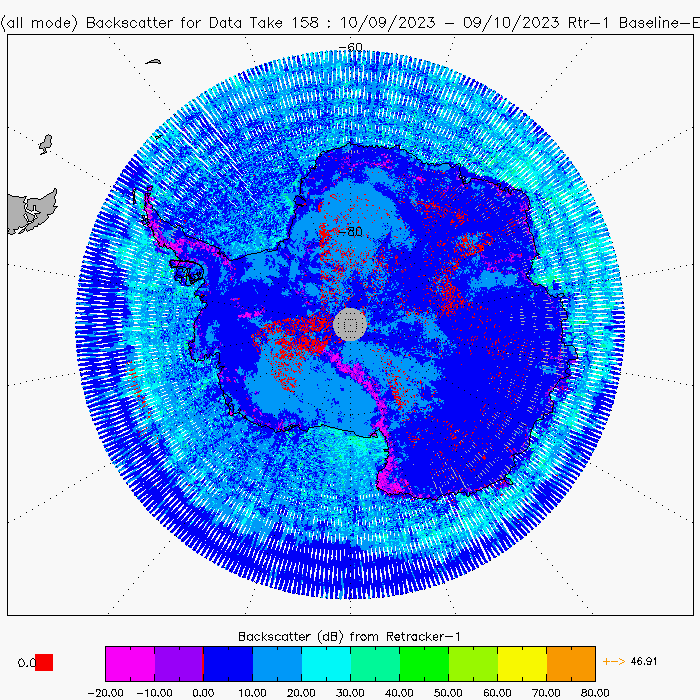The height and width of the screenshot is (700, 700).
Task: Select the light blue 10 to 20 segment
Action: (x=276, y=663)
